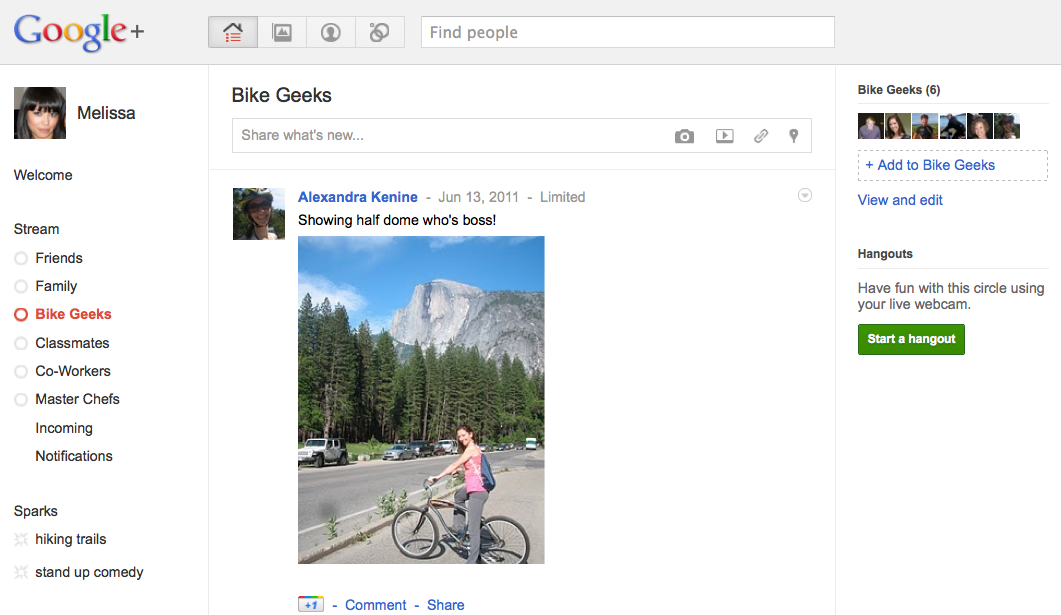Open the post options dropdown arrow
The height and width of the screenshot is (615, 1061).
coord(805,196)
